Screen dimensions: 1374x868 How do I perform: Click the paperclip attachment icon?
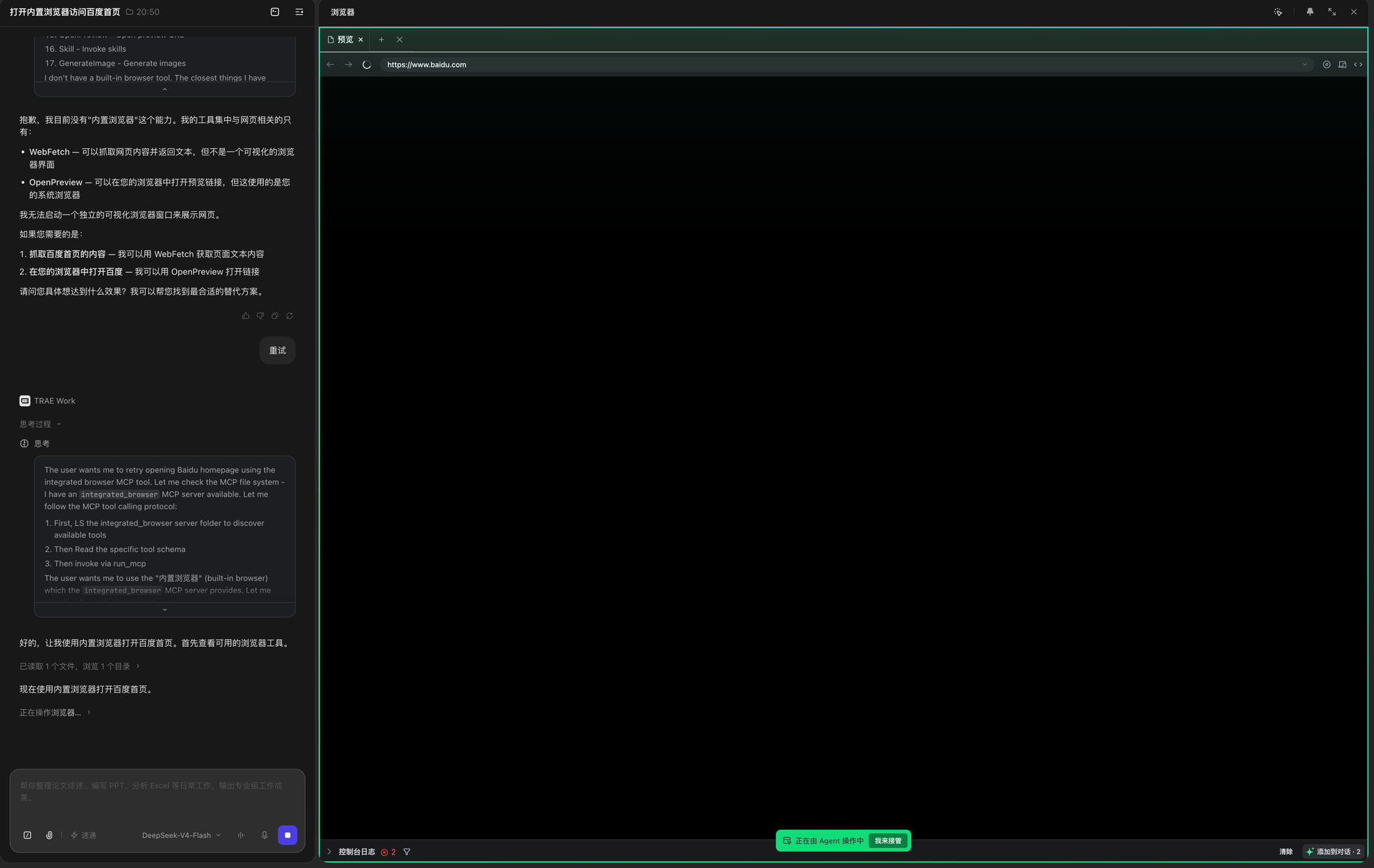[49, 835]
